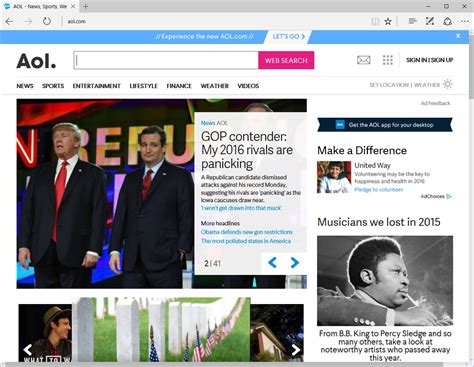Click Get the AOL app for desktop banner
This screenshot has height=367, width=474.
(385, 125)
